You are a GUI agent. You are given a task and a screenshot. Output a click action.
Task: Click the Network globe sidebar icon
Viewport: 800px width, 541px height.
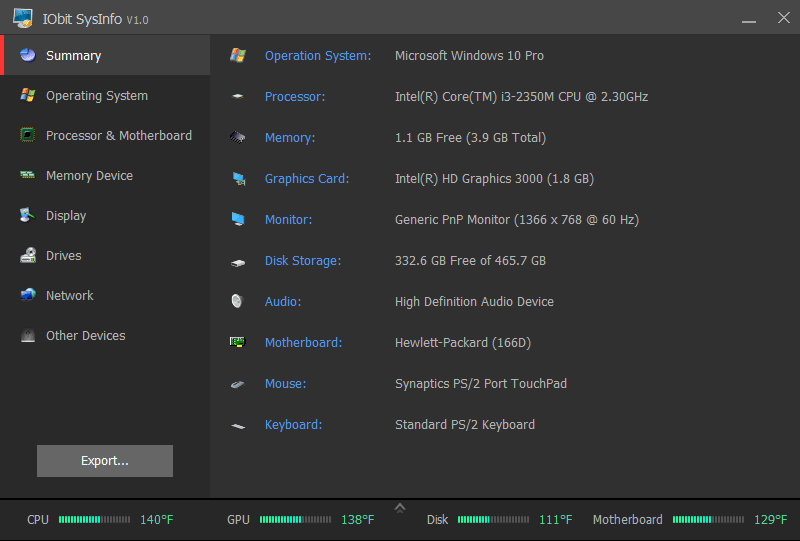coord(28,294)
